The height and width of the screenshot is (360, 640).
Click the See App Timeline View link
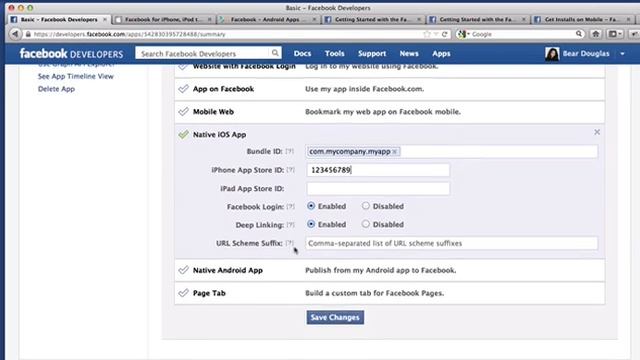tap(76, 76)
